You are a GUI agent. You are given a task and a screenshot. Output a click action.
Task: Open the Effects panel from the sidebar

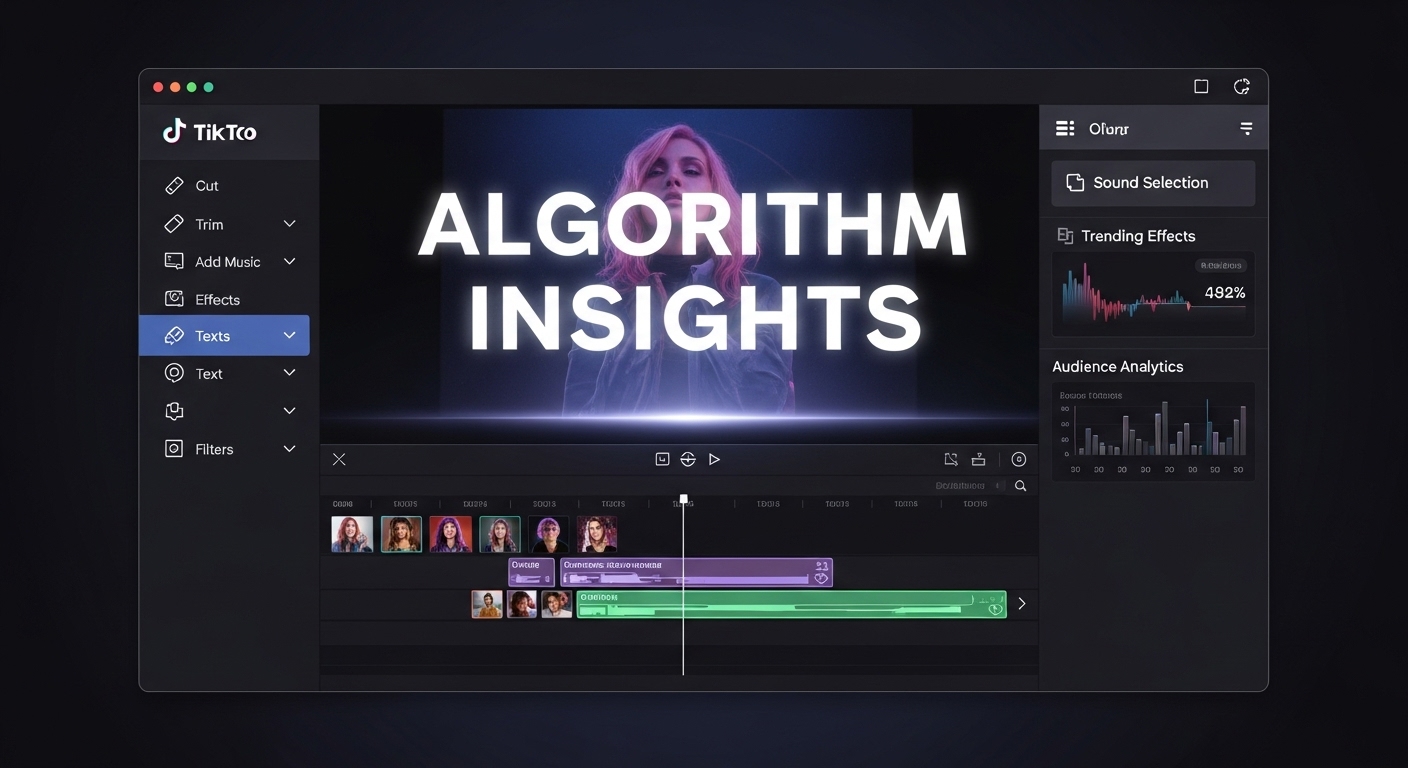(x=216, y=300)
